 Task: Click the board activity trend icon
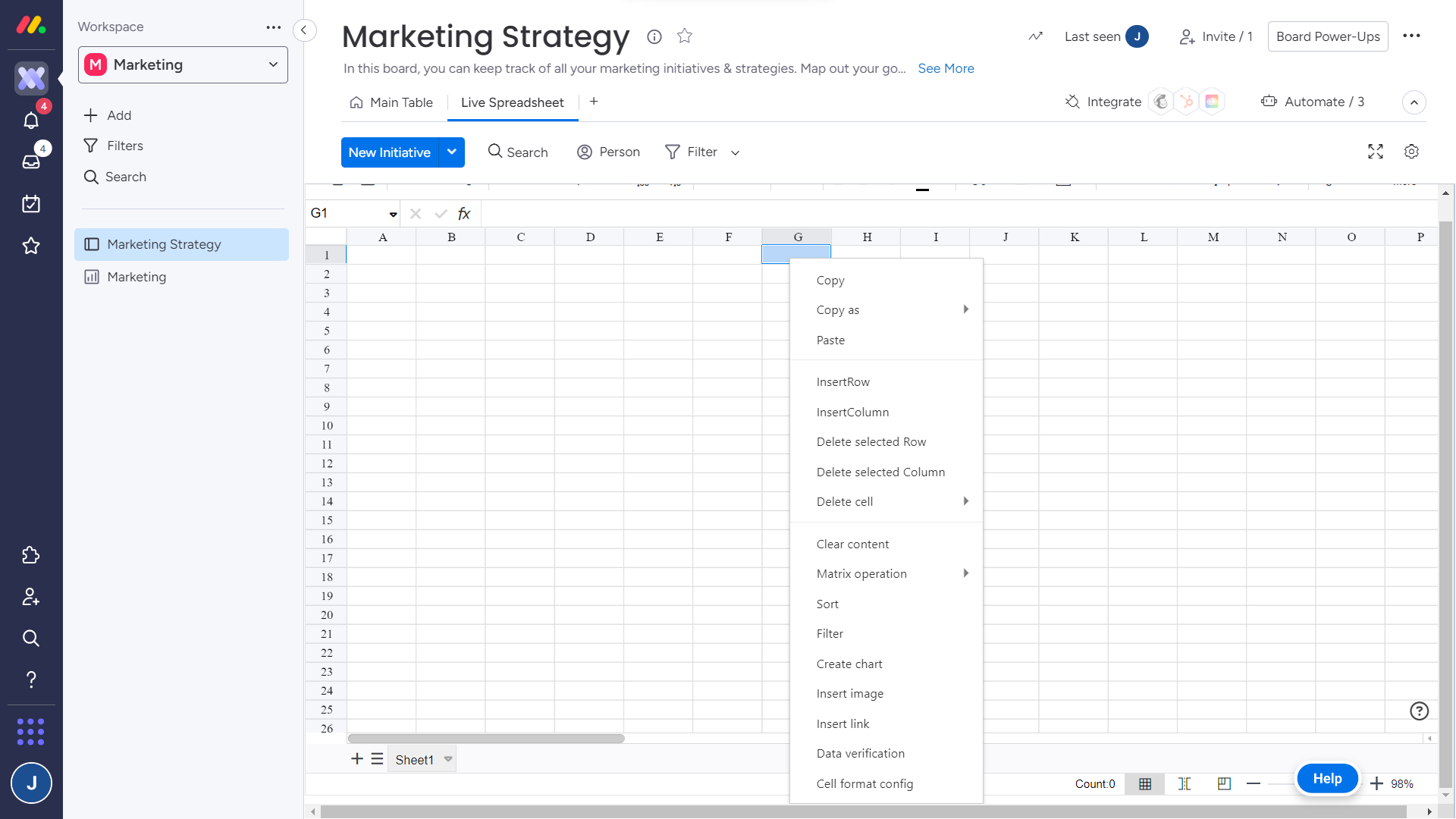pyautogui.click(x=1035, y=36)
